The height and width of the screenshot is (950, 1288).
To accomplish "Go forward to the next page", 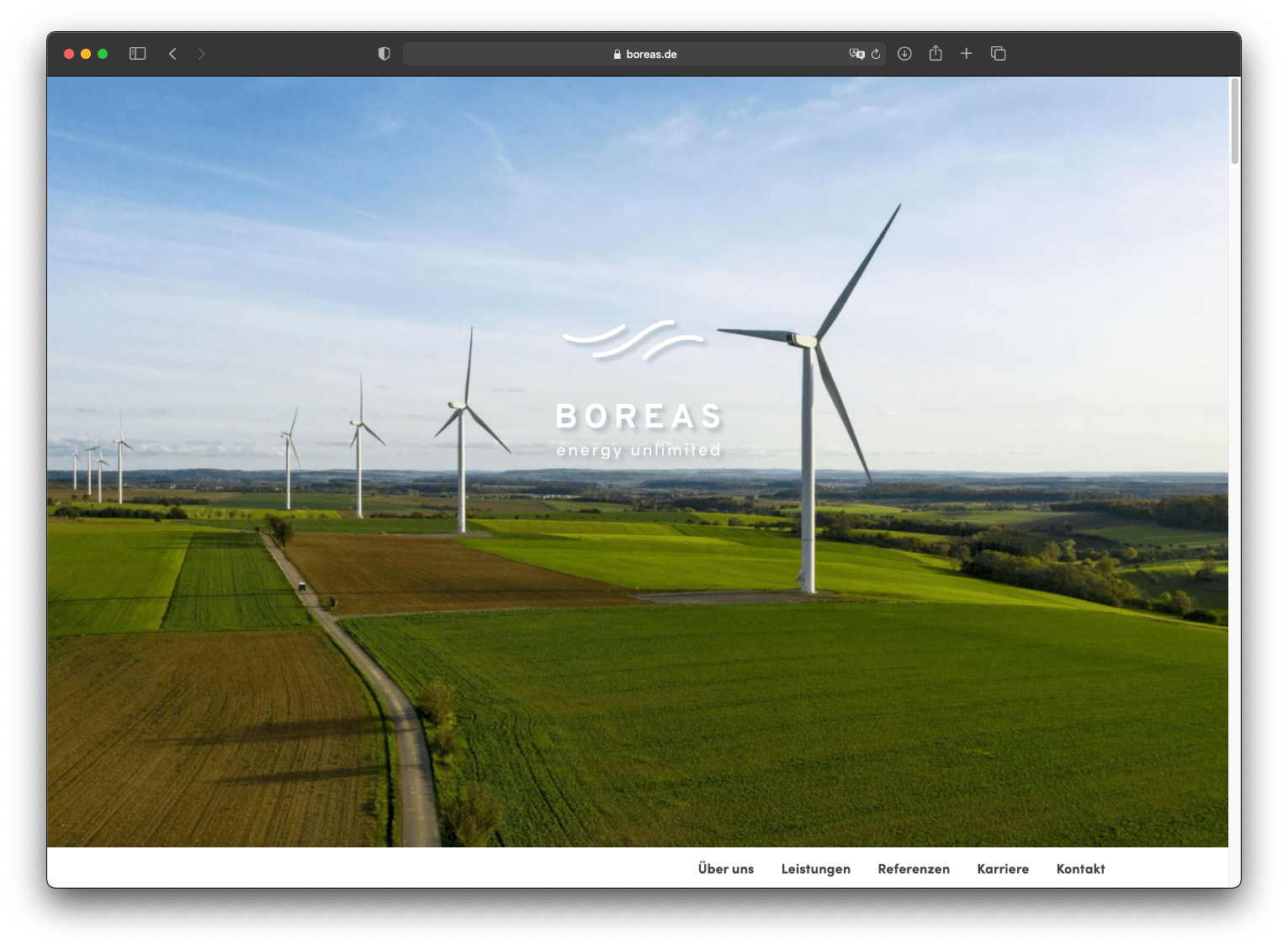I will [x=201, y=54].
